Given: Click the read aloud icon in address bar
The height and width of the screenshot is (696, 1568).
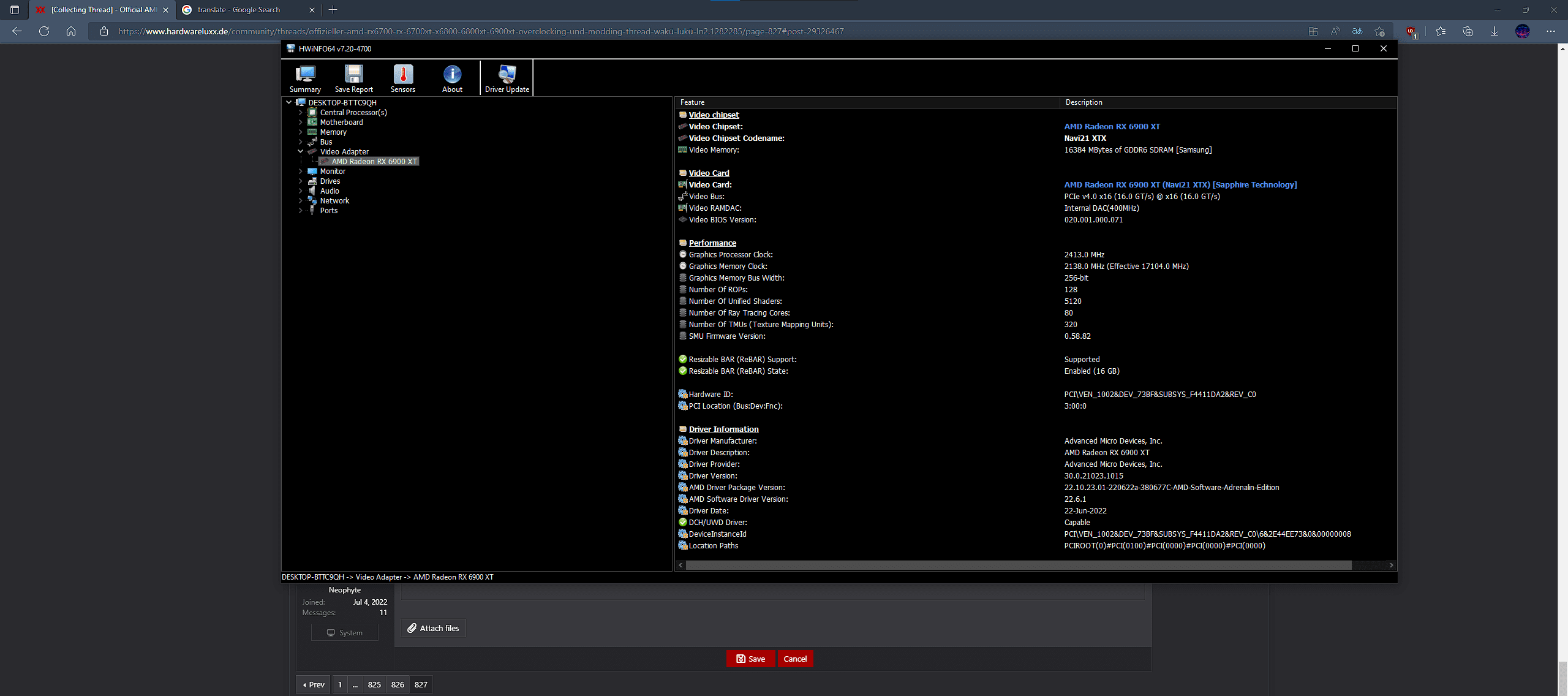Looking at the screenshot, I should pyautogui.click(x=1335, y=31).
